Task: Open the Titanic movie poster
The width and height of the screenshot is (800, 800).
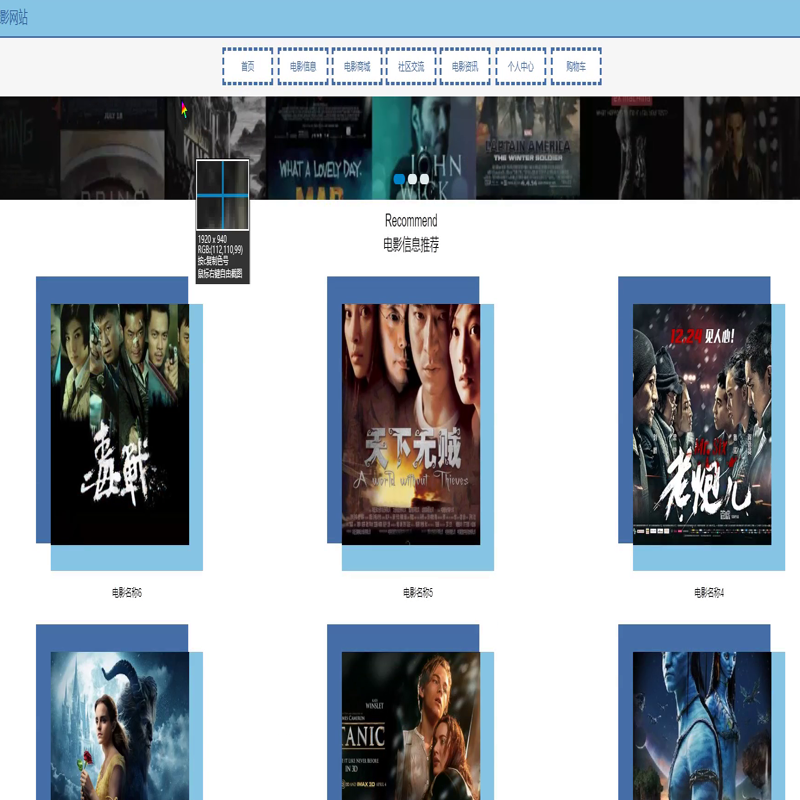Action: (x=411, y=726)
